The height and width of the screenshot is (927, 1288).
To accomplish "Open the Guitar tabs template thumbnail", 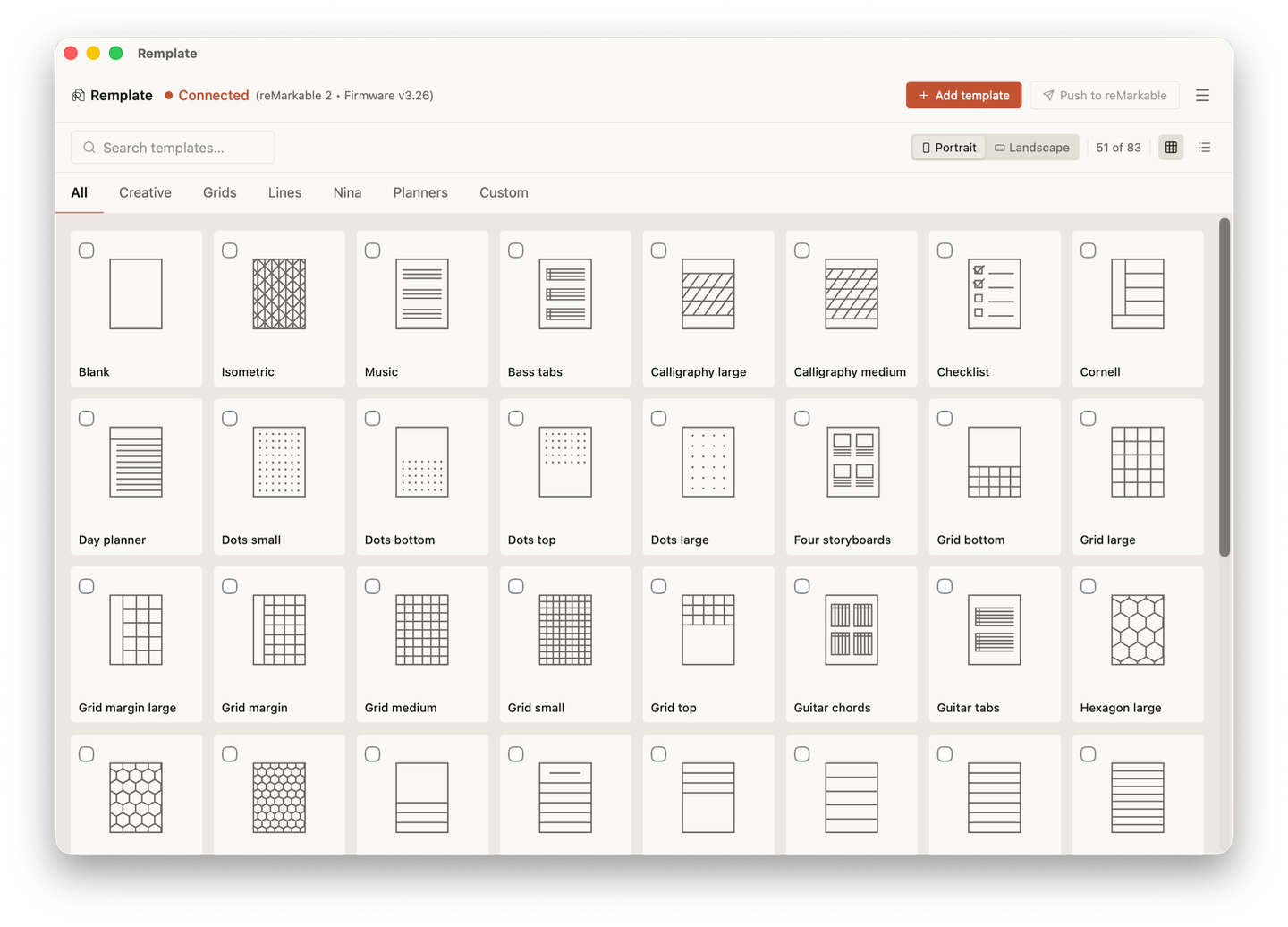I will pyautogui.click(x=995, y=630).
